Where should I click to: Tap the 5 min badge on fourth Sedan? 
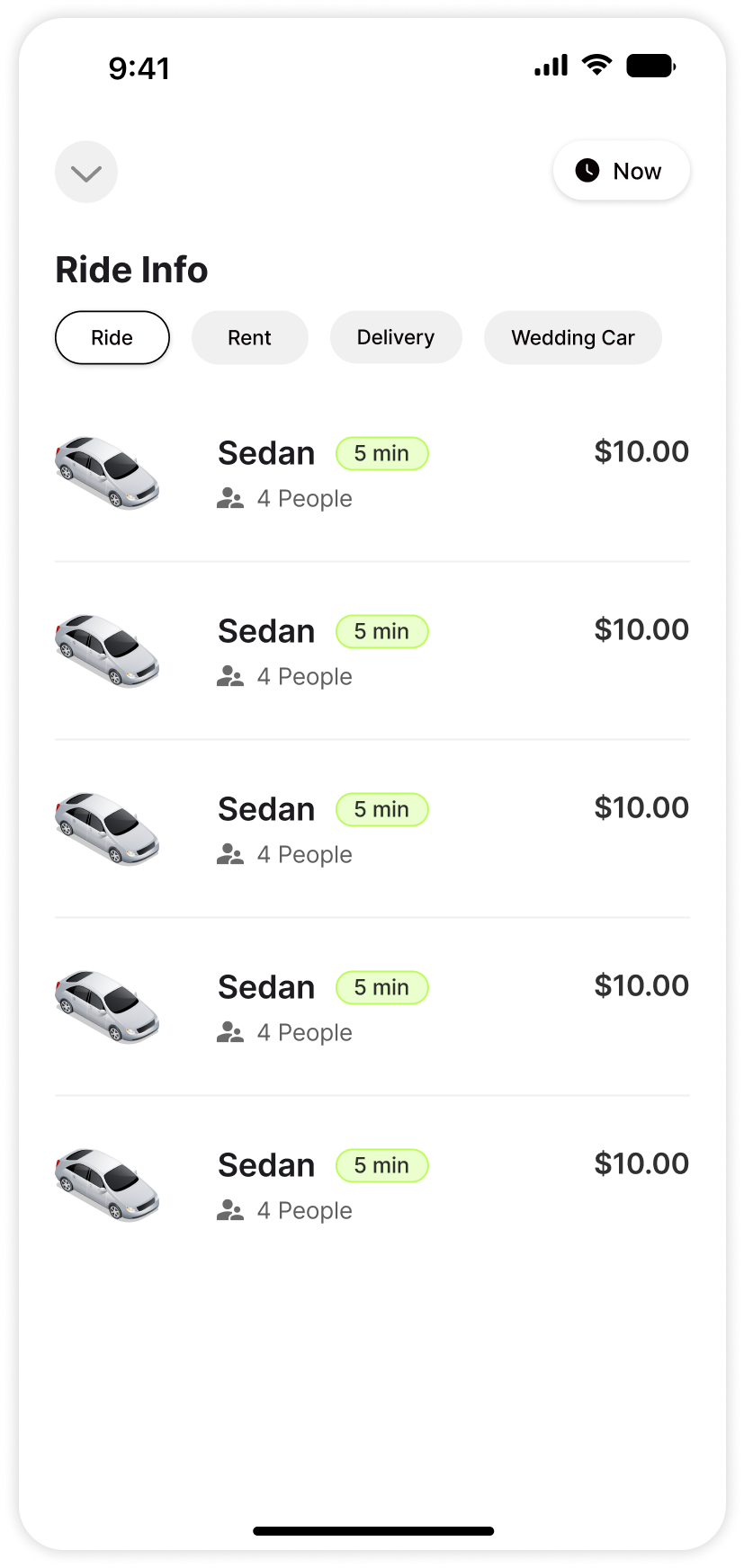[382, 988]
